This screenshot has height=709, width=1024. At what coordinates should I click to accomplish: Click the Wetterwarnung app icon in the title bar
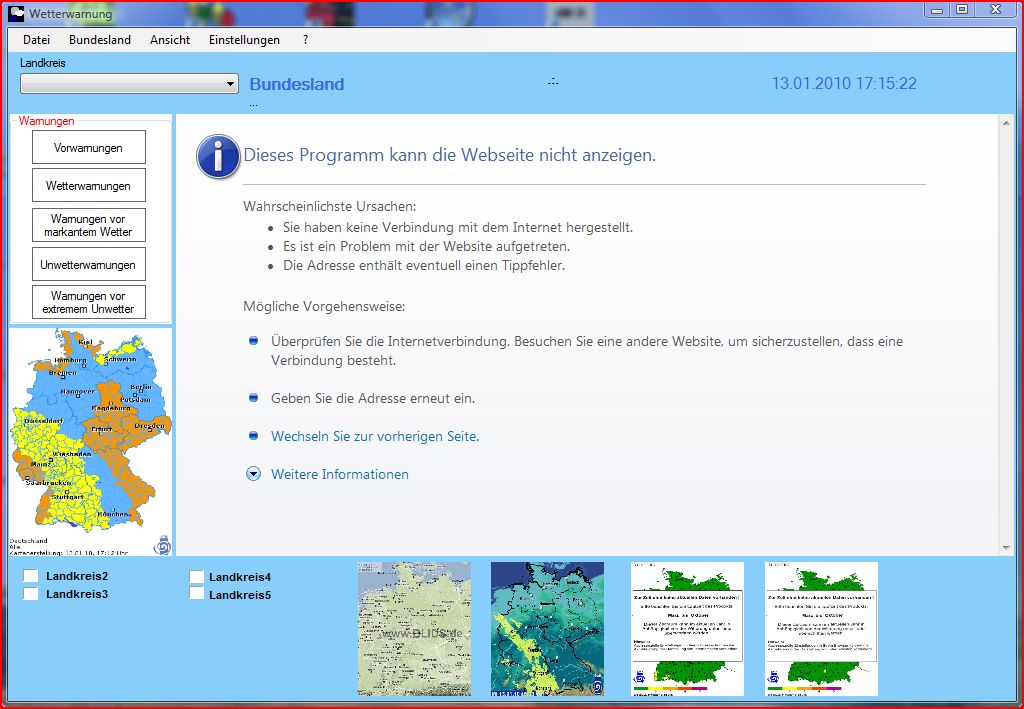16,14
